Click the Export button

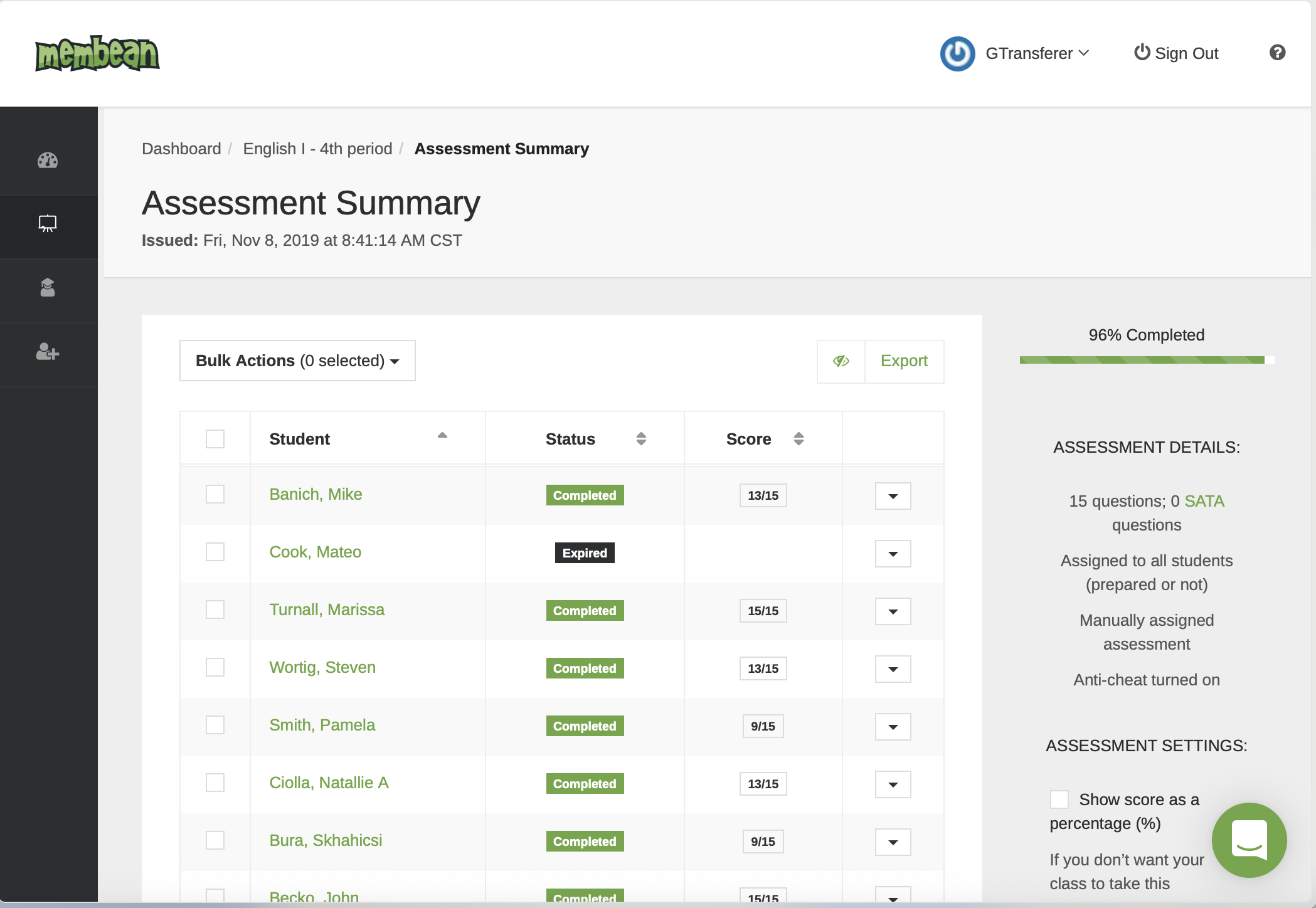pyautogui.click(x=904, y=361)
